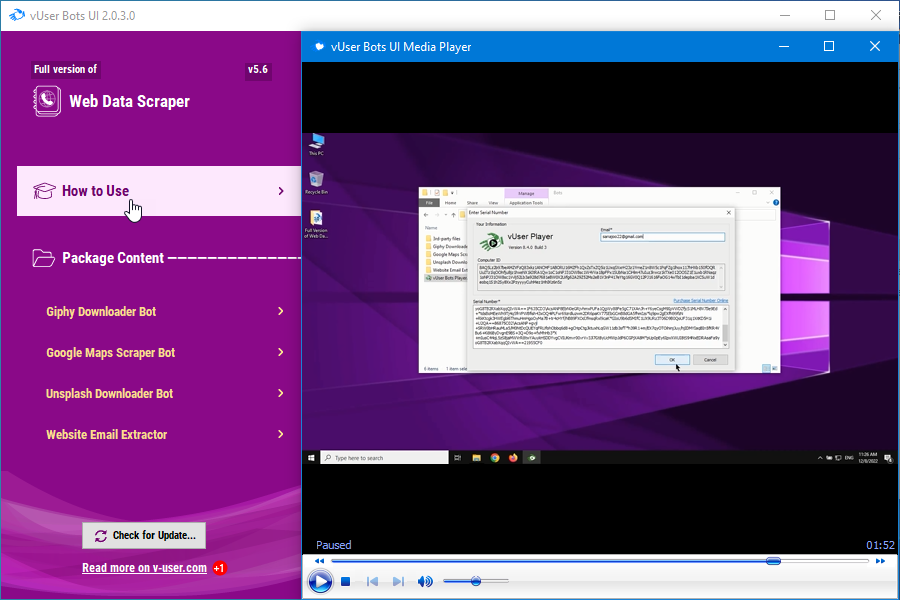The height and width of the screenshot is (600, 900).
Task: Click the Web Data Scraper logo icon
Action: (x=47, y=101)
